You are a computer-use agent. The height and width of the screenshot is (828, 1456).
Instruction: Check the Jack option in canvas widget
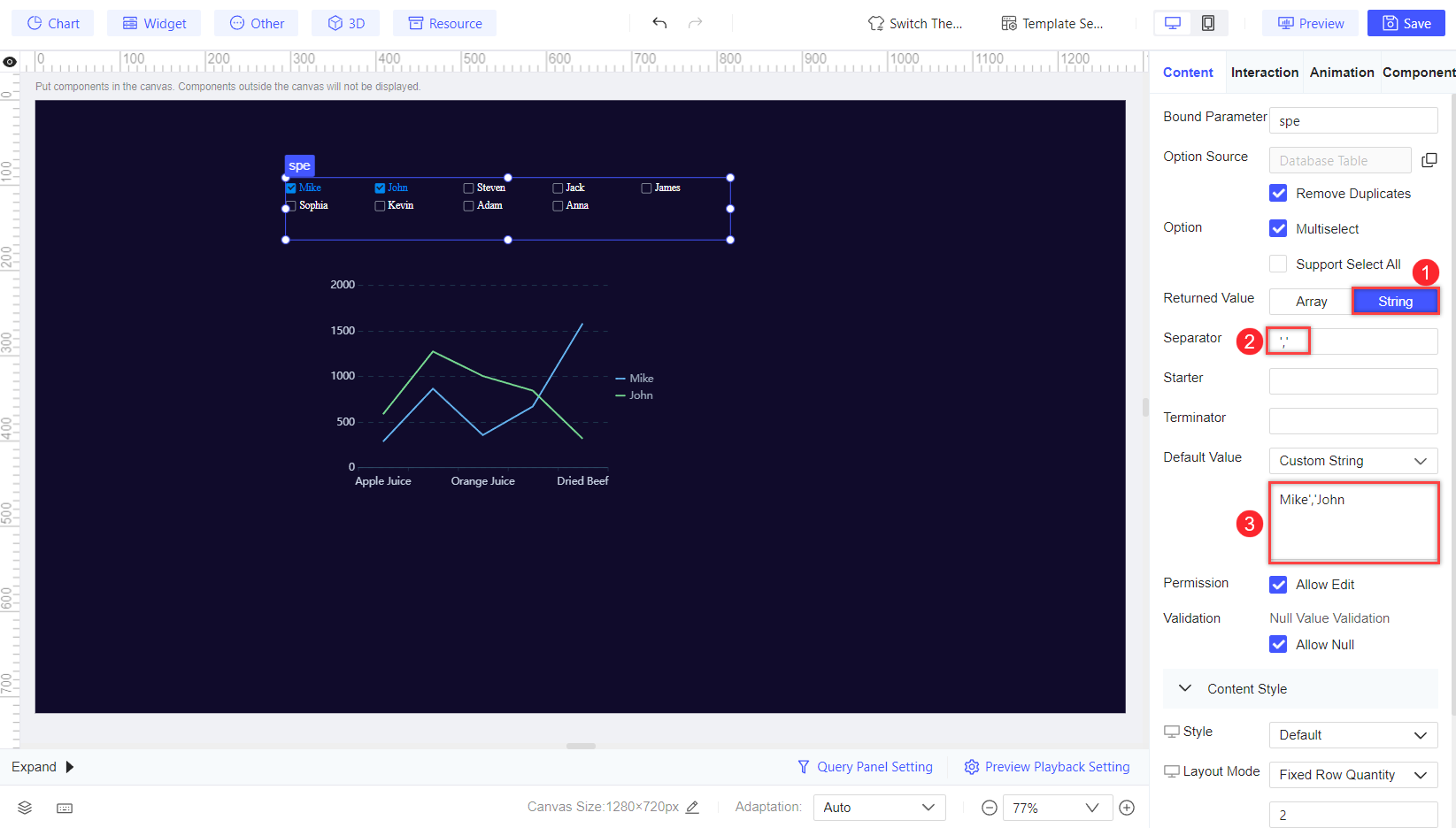click(x=558, y=188)
